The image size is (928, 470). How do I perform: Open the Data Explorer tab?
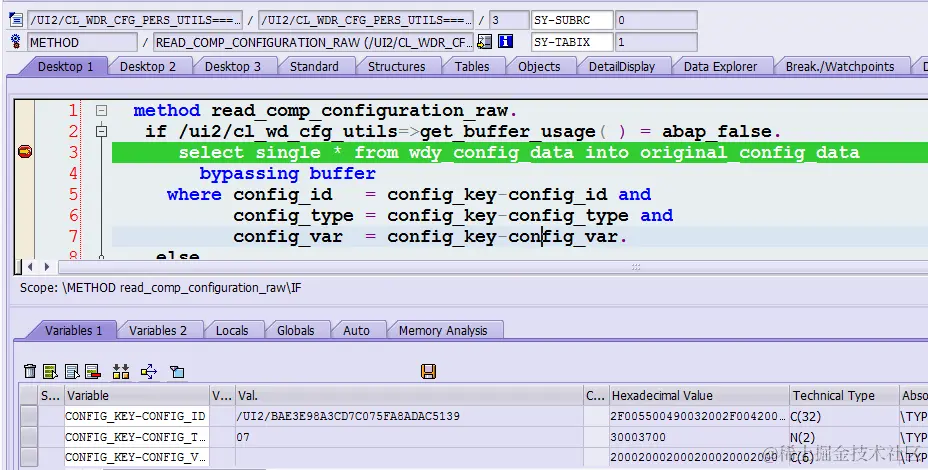[720, 66]
